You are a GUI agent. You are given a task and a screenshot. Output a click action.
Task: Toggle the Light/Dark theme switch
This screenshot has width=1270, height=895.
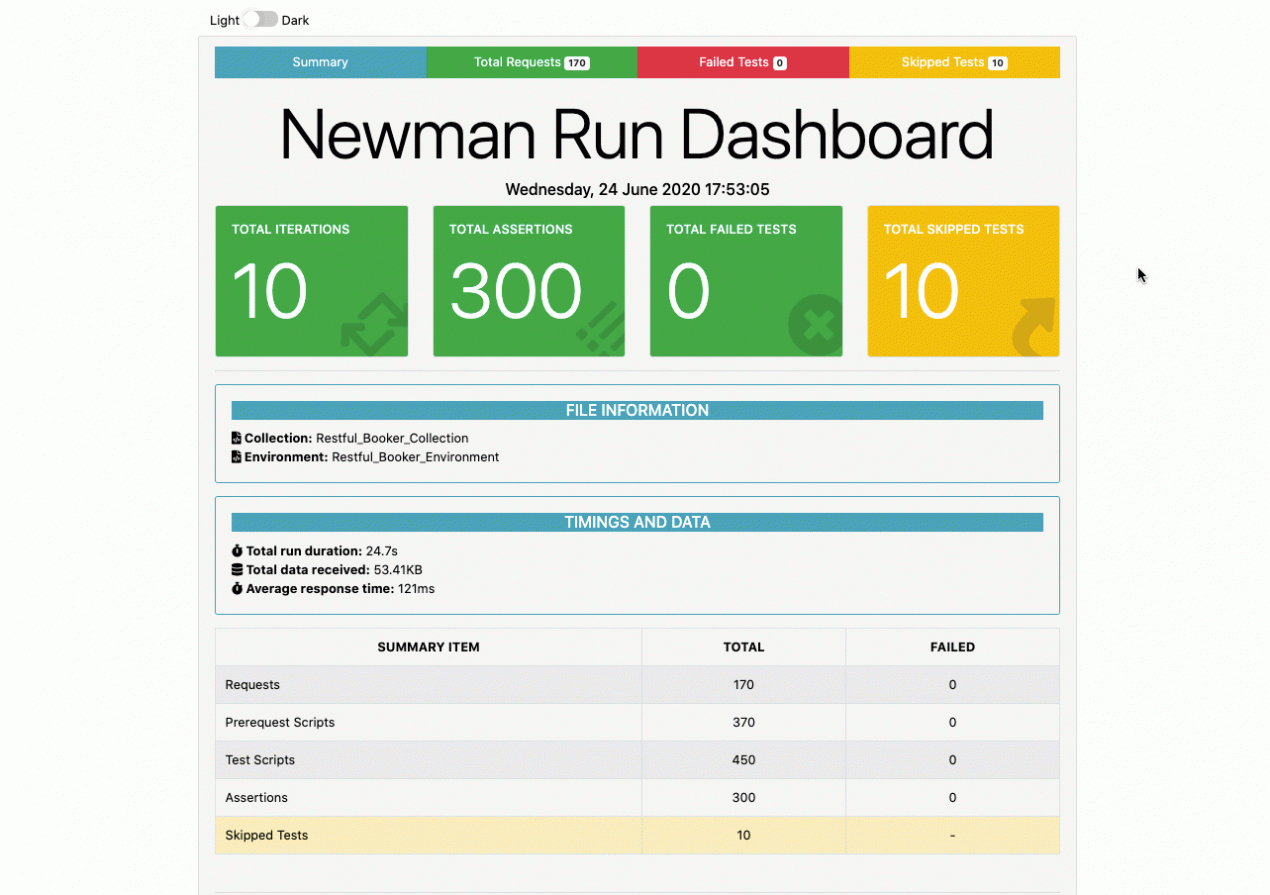click(x=260, y=19)
